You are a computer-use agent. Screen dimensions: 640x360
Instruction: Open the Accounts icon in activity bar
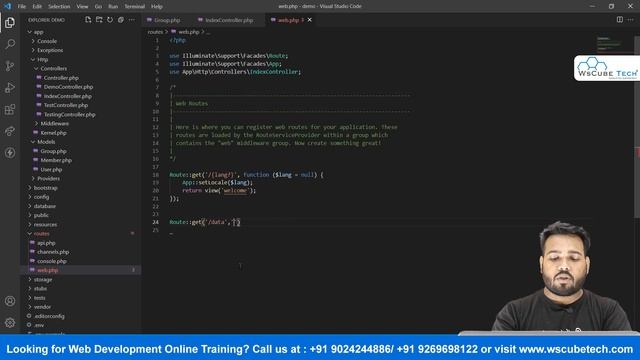click(10, 301)
